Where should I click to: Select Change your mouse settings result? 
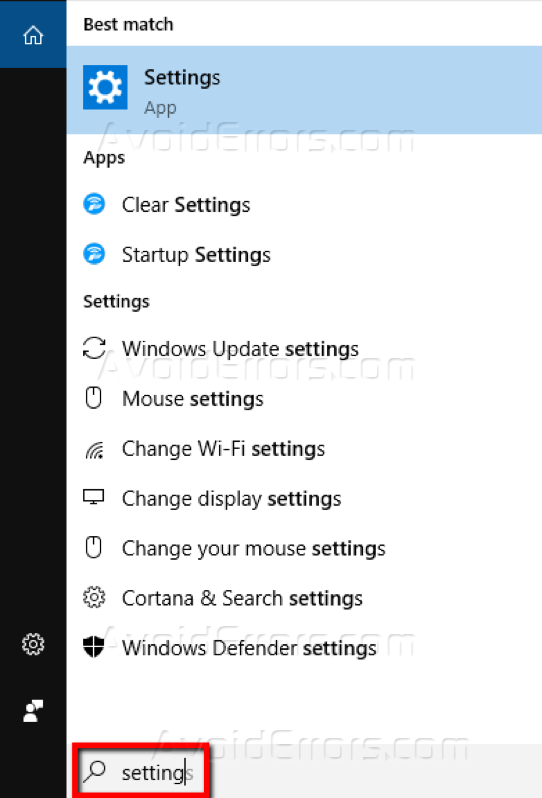coord(304,548)
